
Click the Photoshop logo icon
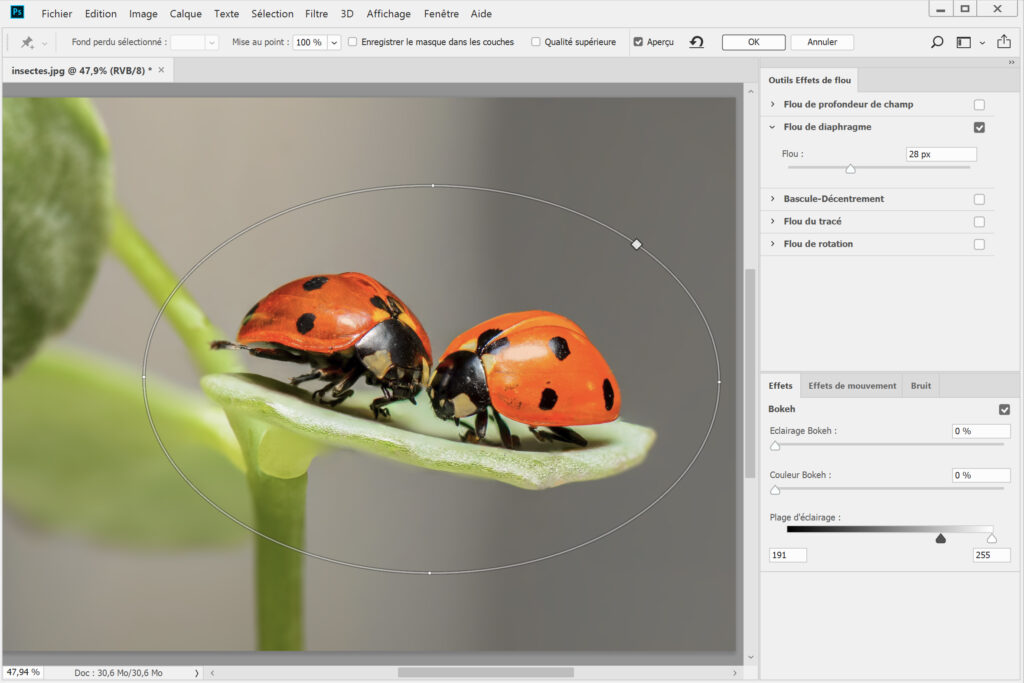[x=17, y=12]
